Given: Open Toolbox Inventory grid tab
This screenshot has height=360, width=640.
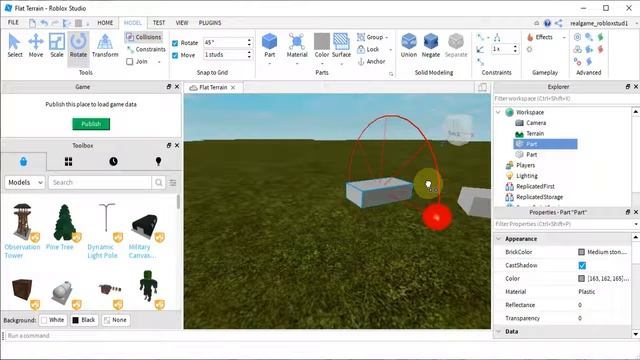Looking at the screenshot, I should click(69, 162).
